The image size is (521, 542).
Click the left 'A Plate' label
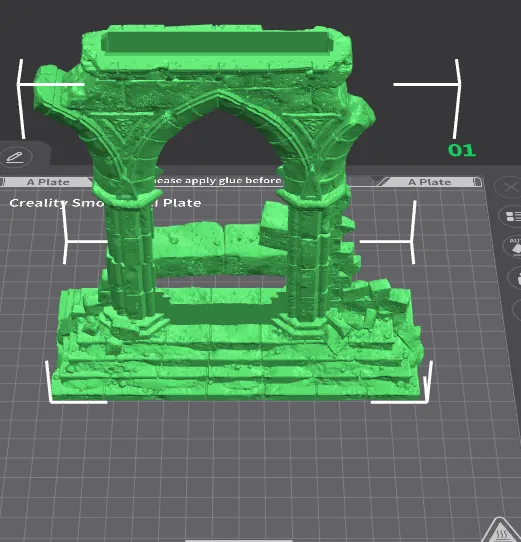point(48,182)
